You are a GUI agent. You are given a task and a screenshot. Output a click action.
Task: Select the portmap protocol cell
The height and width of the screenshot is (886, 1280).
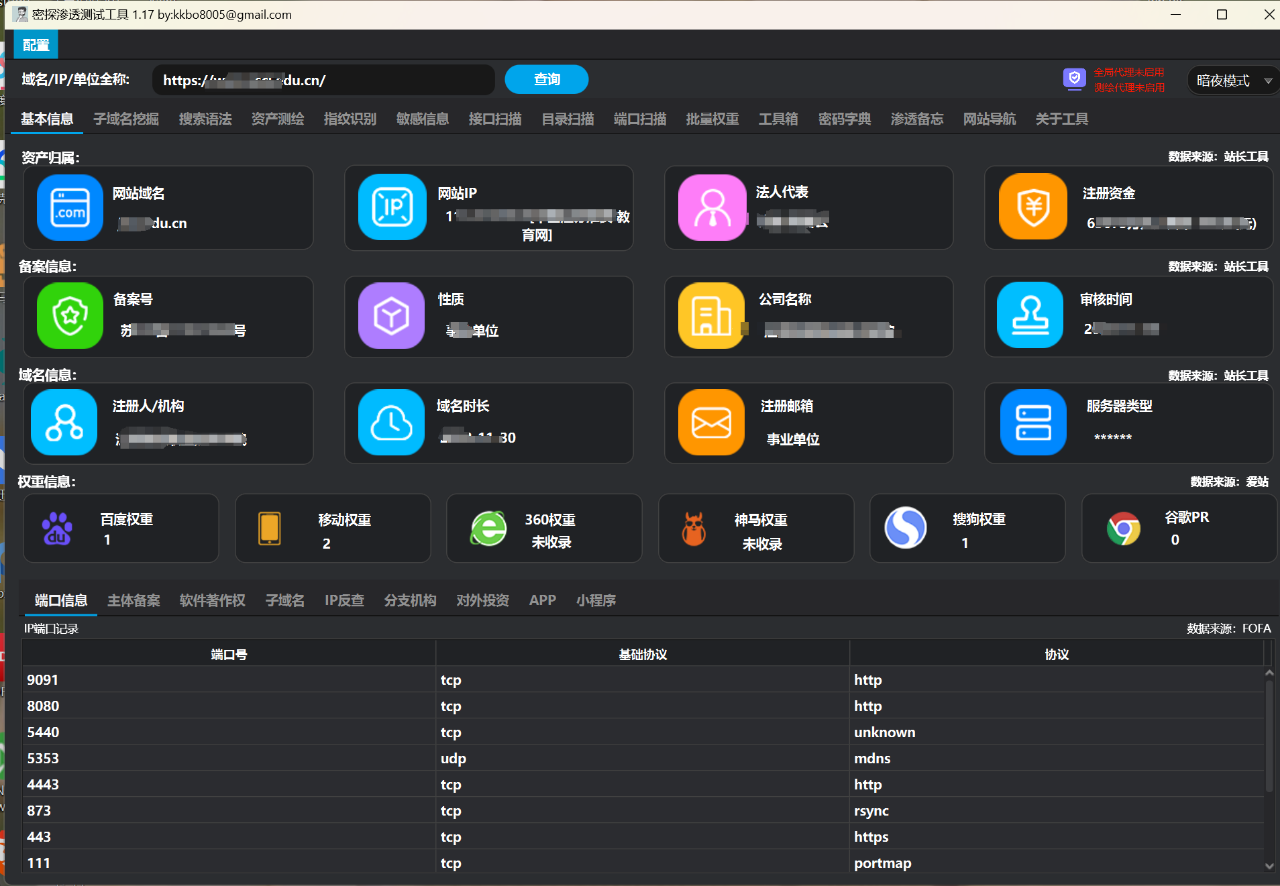point(1057,863)
